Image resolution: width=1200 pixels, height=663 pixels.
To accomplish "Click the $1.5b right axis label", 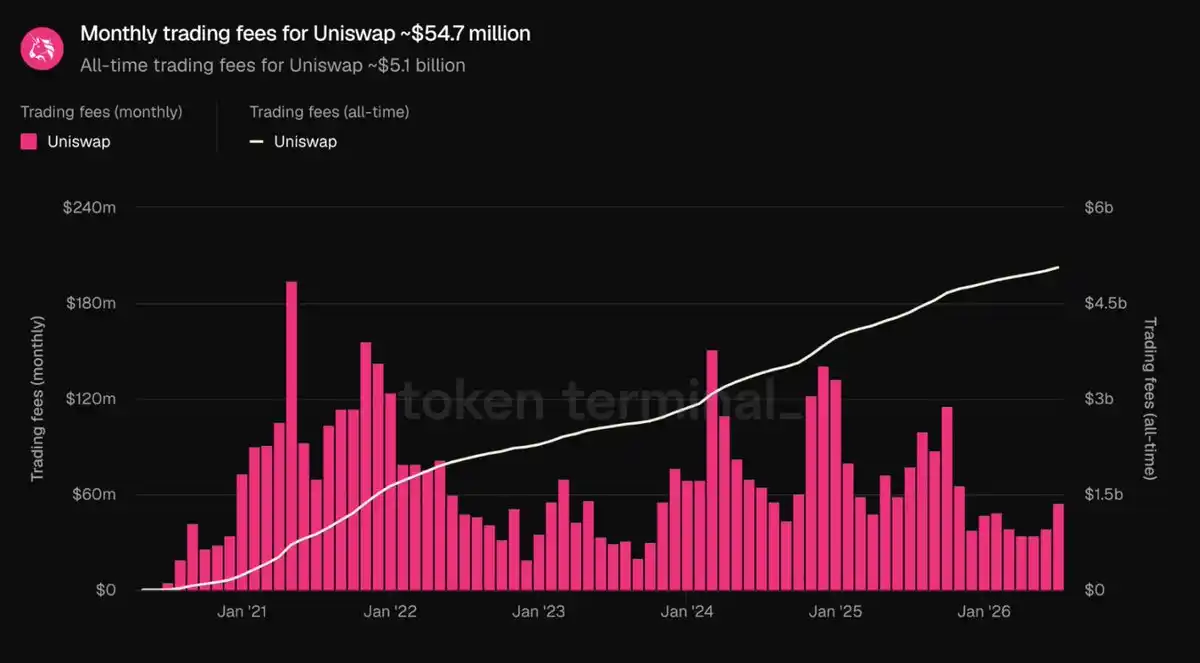I will pos(1104,495).
